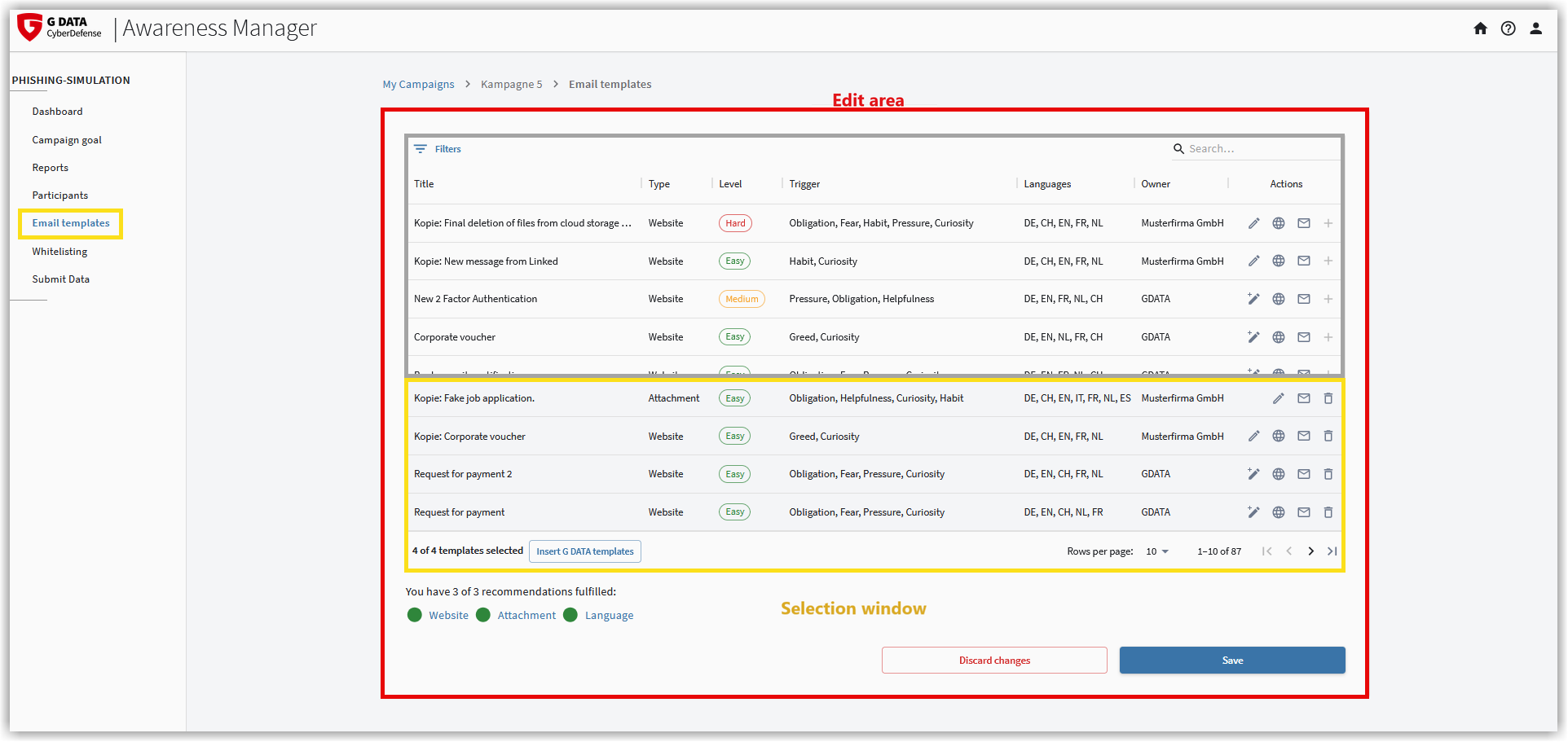Click the G DATA CyberDefense logo
The width and height of the screenshot is (1568, 742).
point(59,28)
